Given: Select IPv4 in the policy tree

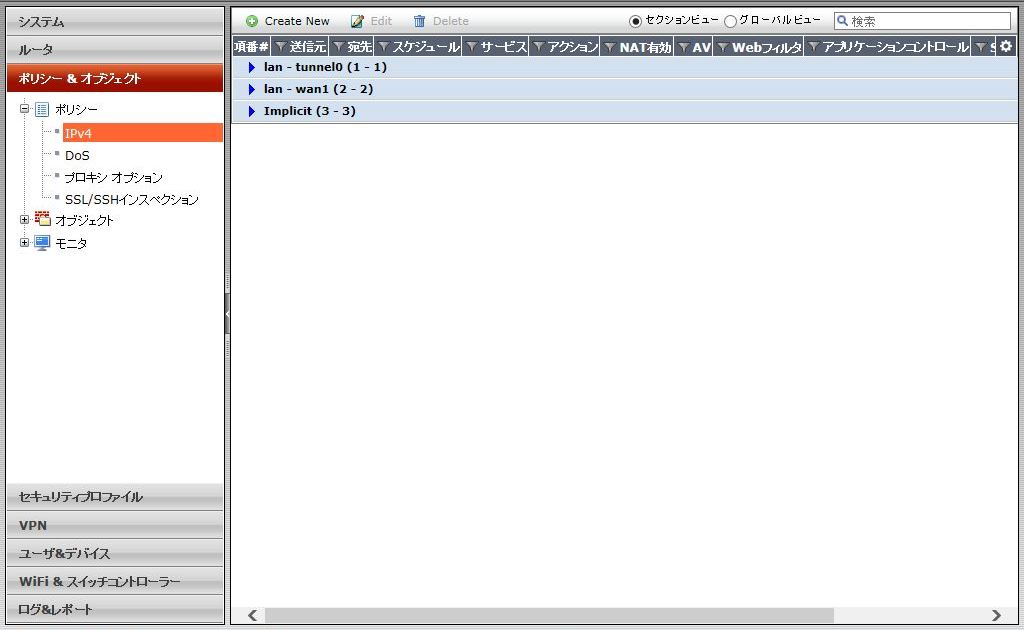Looking at the screenshot, I should [142, 133].
